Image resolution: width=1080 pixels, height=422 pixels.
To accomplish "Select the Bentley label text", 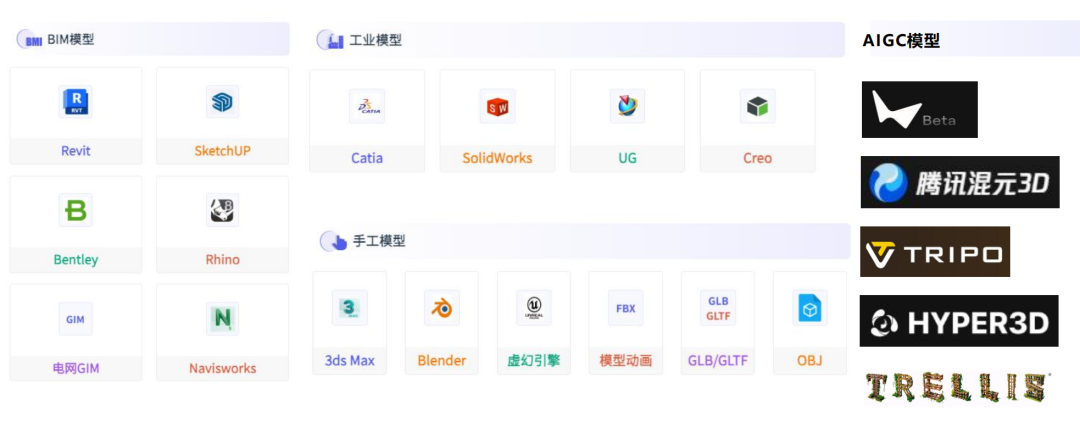I will pyautogui.click(x=76, y=260).
